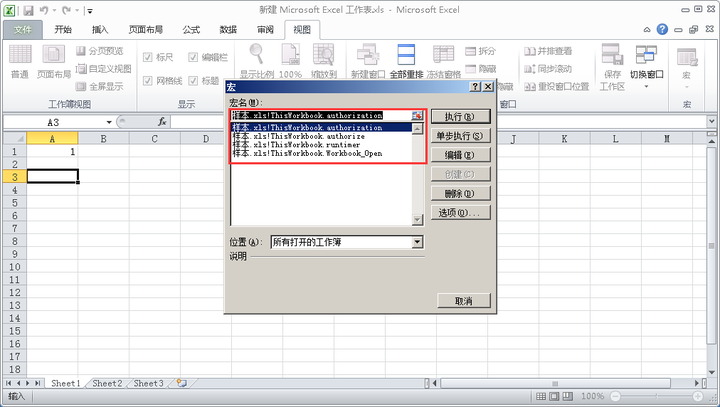720x407 pixels.
Task: Expand the quick access toolbar customize arrow
Action: [x=90, y=11]
